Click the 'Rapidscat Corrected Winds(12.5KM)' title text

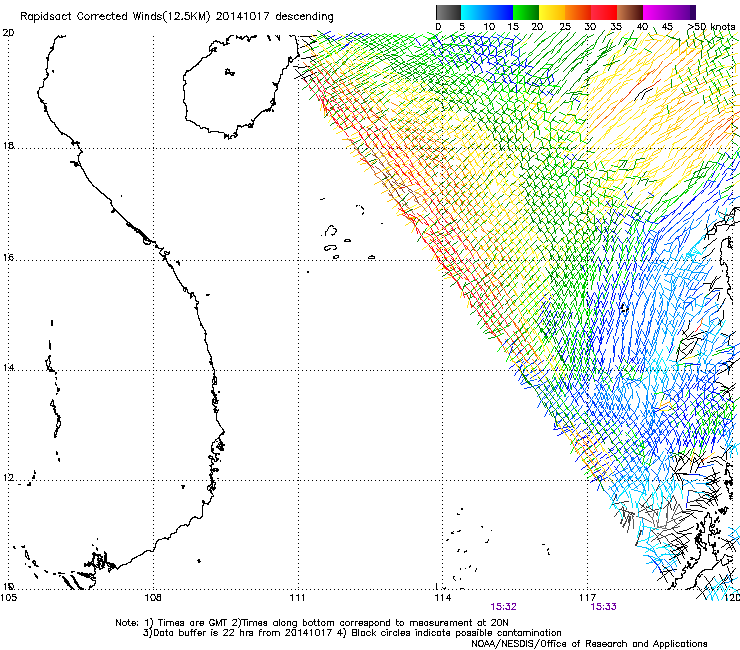pyautogui.click(x=115, y=17)
